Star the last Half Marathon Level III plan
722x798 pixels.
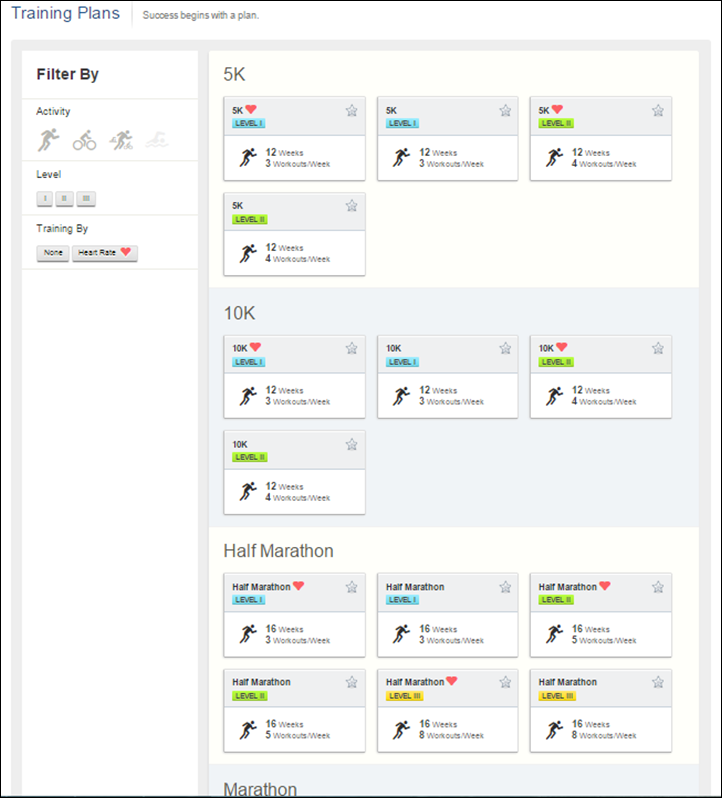(x=658, y=682)
